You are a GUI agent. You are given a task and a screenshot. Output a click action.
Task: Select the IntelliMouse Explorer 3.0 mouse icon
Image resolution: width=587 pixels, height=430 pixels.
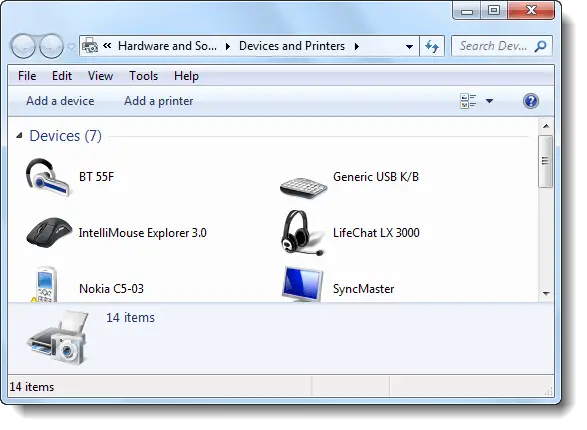point(49,232)
